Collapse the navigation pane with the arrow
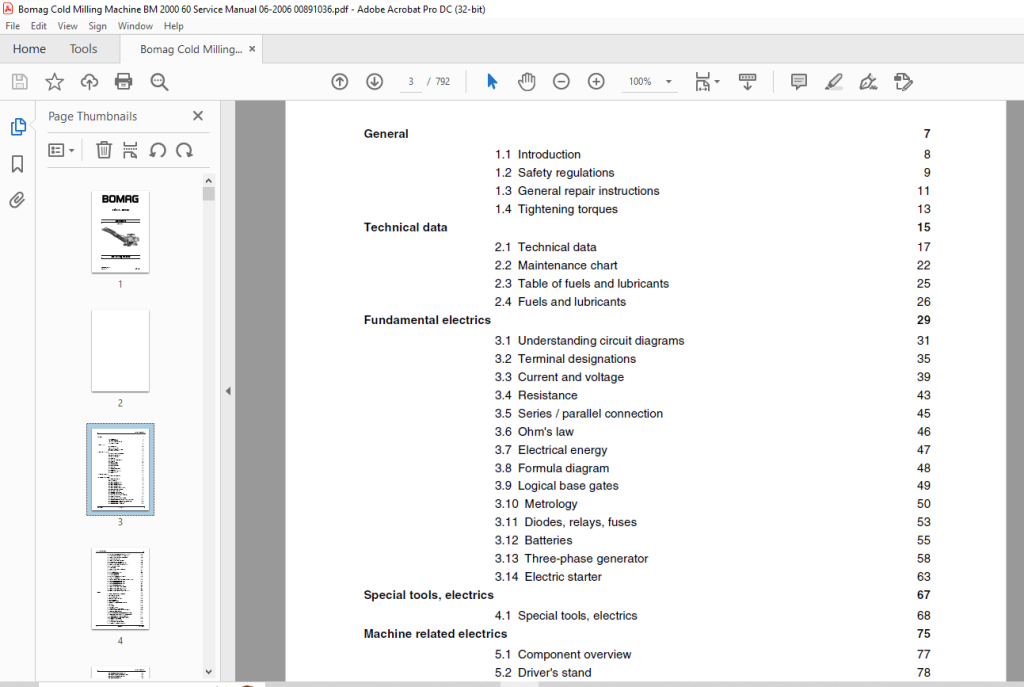Screen dimensions: 1024x687 tap(228, 391)
